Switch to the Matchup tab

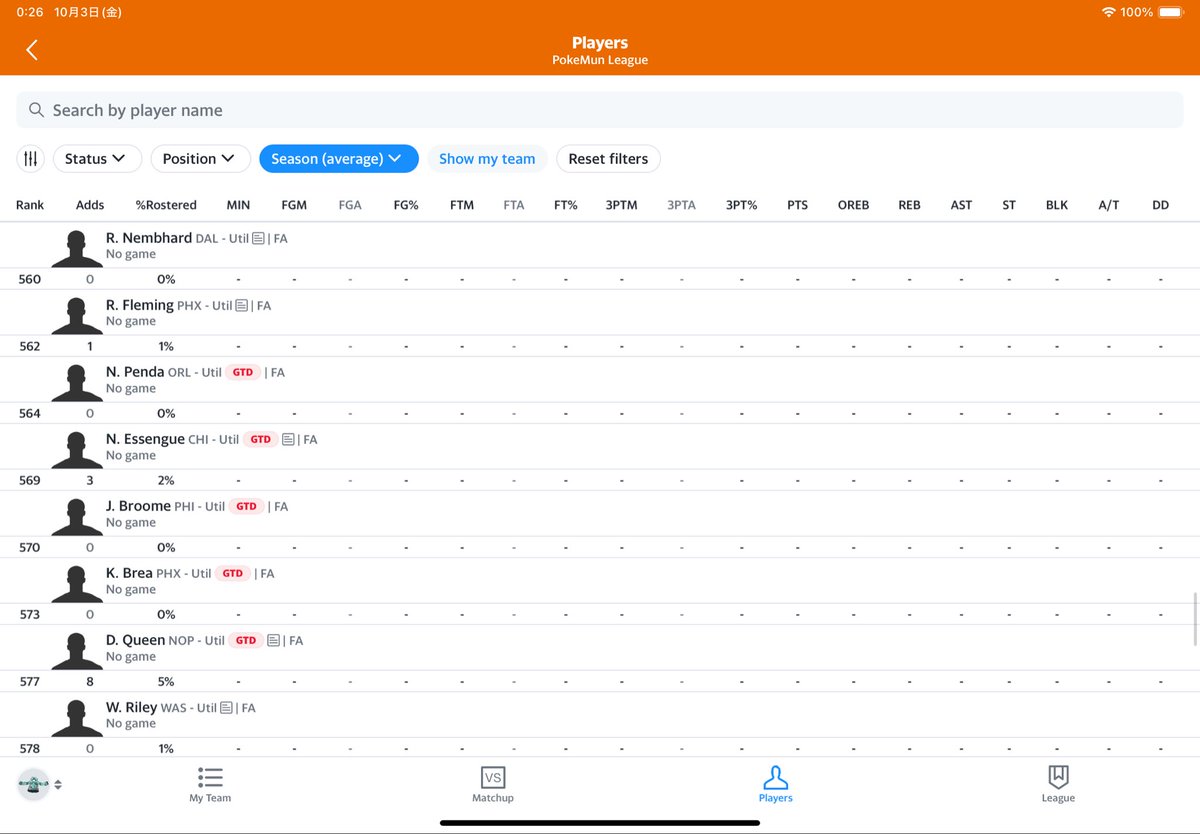[493, 785]
